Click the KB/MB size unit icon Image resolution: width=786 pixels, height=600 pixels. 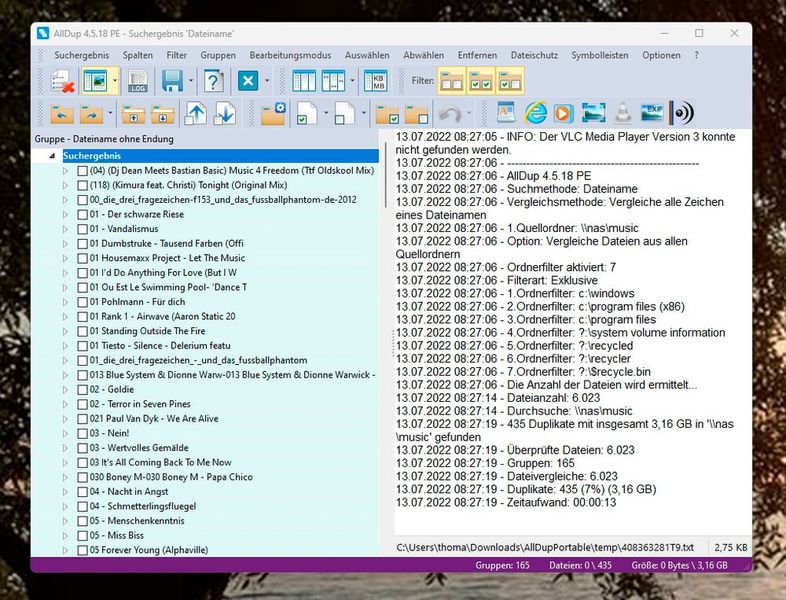pos(377,81)
